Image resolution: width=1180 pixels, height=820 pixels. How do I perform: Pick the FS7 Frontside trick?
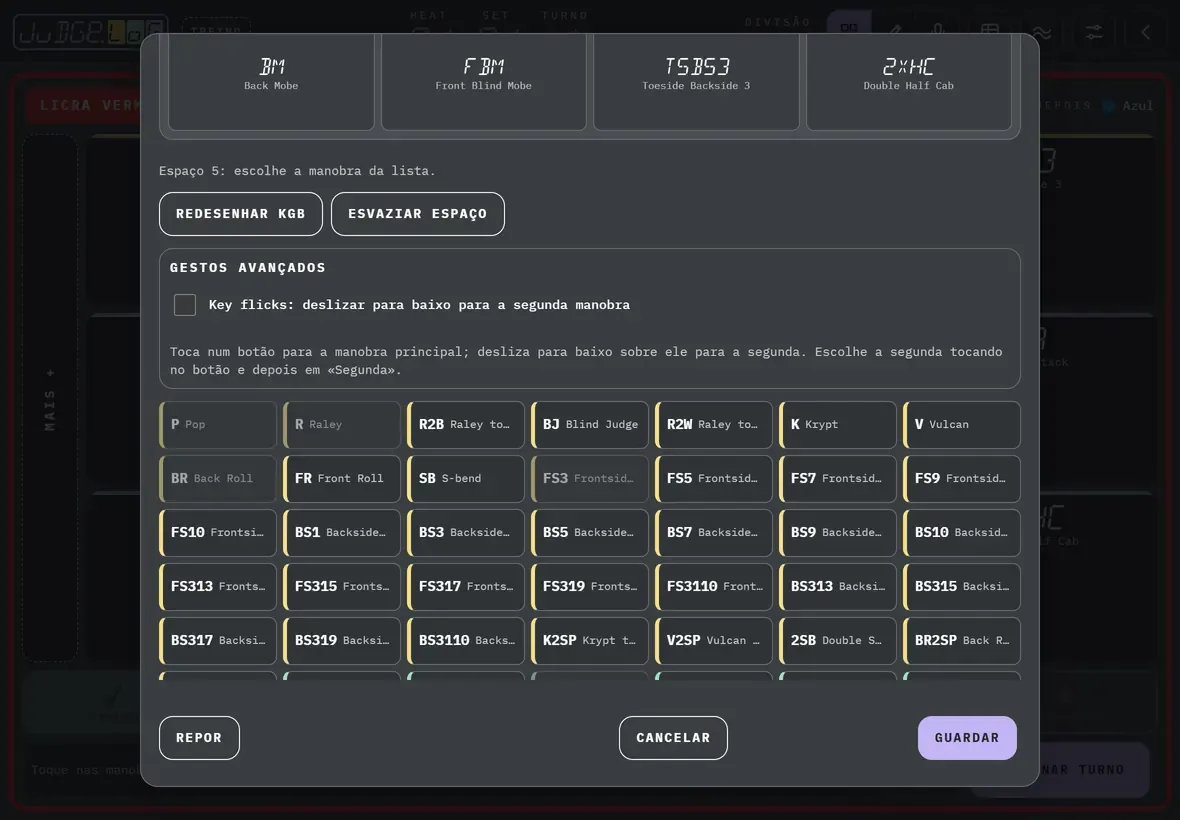[x=838, y=478]
